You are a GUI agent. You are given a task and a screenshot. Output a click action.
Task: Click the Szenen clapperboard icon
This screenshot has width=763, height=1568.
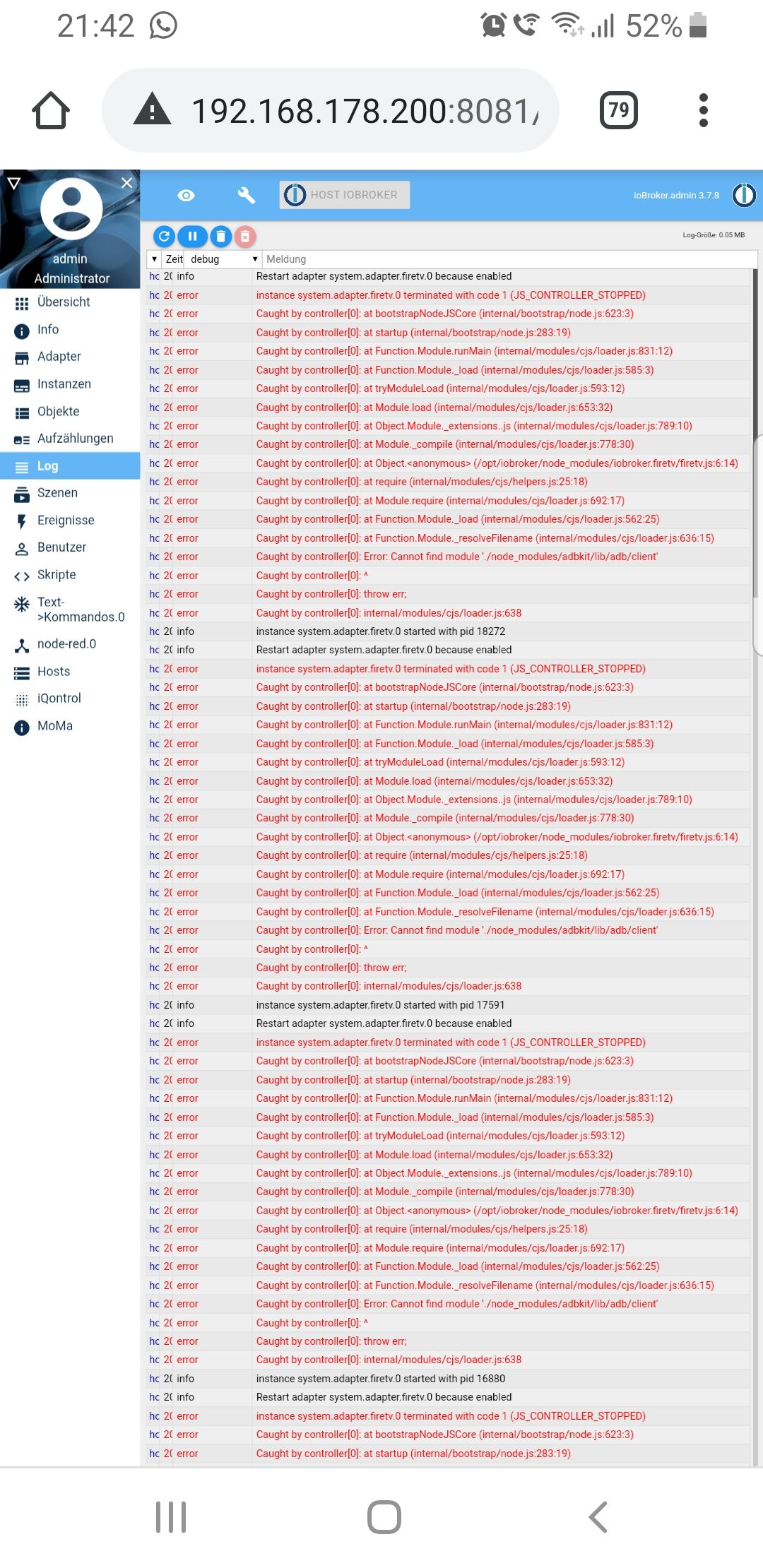[x=22, y=494]
